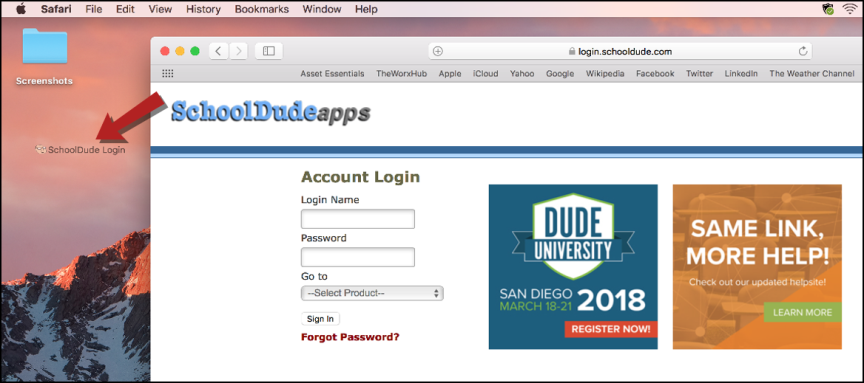Open the File menu
Screen dimensions: 864x383
pyautogui.click(x=93, y=9)
